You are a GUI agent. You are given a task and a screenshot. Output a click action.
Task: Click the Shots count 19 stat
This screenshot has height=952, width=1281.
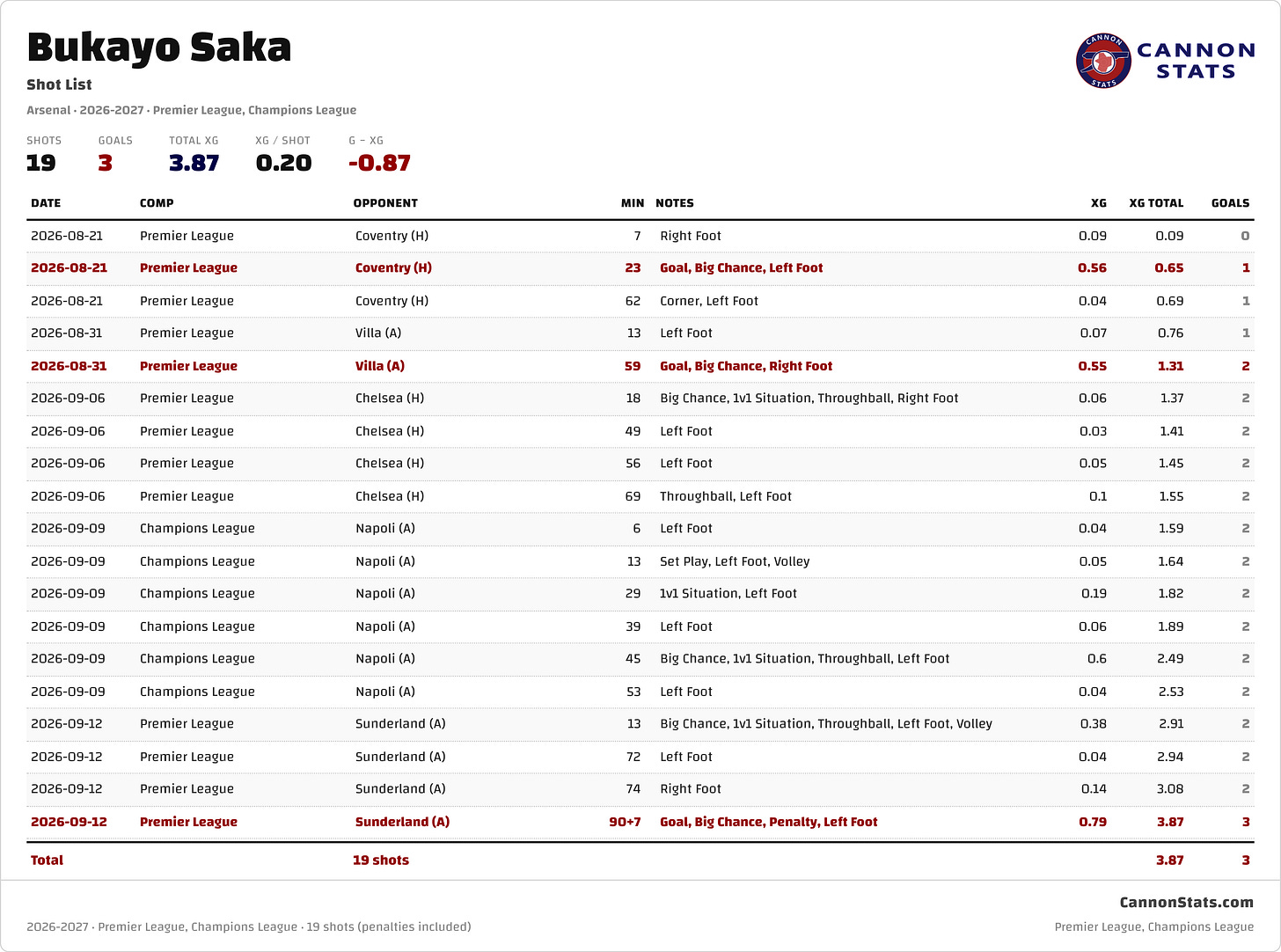tap(40, 163)
